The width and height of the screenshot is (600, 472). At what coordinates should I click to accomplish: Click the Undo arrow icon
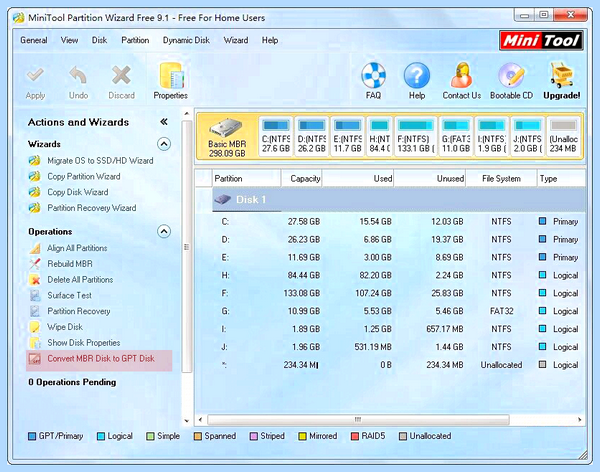[x=78, y=75]
